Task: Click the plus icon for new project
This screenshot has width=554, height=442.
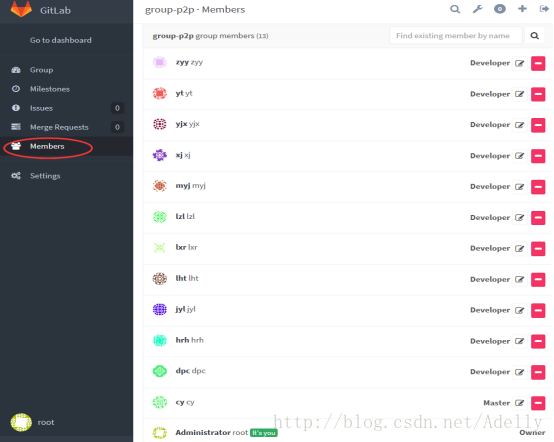Action: click(522, 9)
